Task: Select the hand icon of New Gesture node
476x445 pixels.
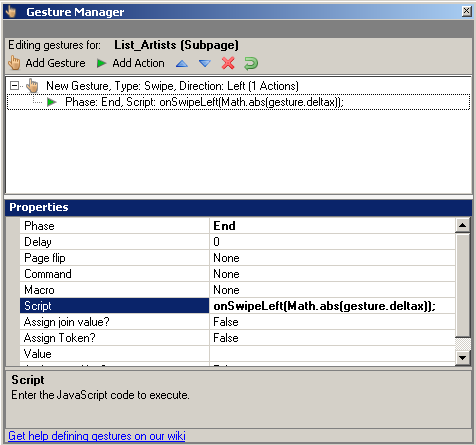Action: 33,86
